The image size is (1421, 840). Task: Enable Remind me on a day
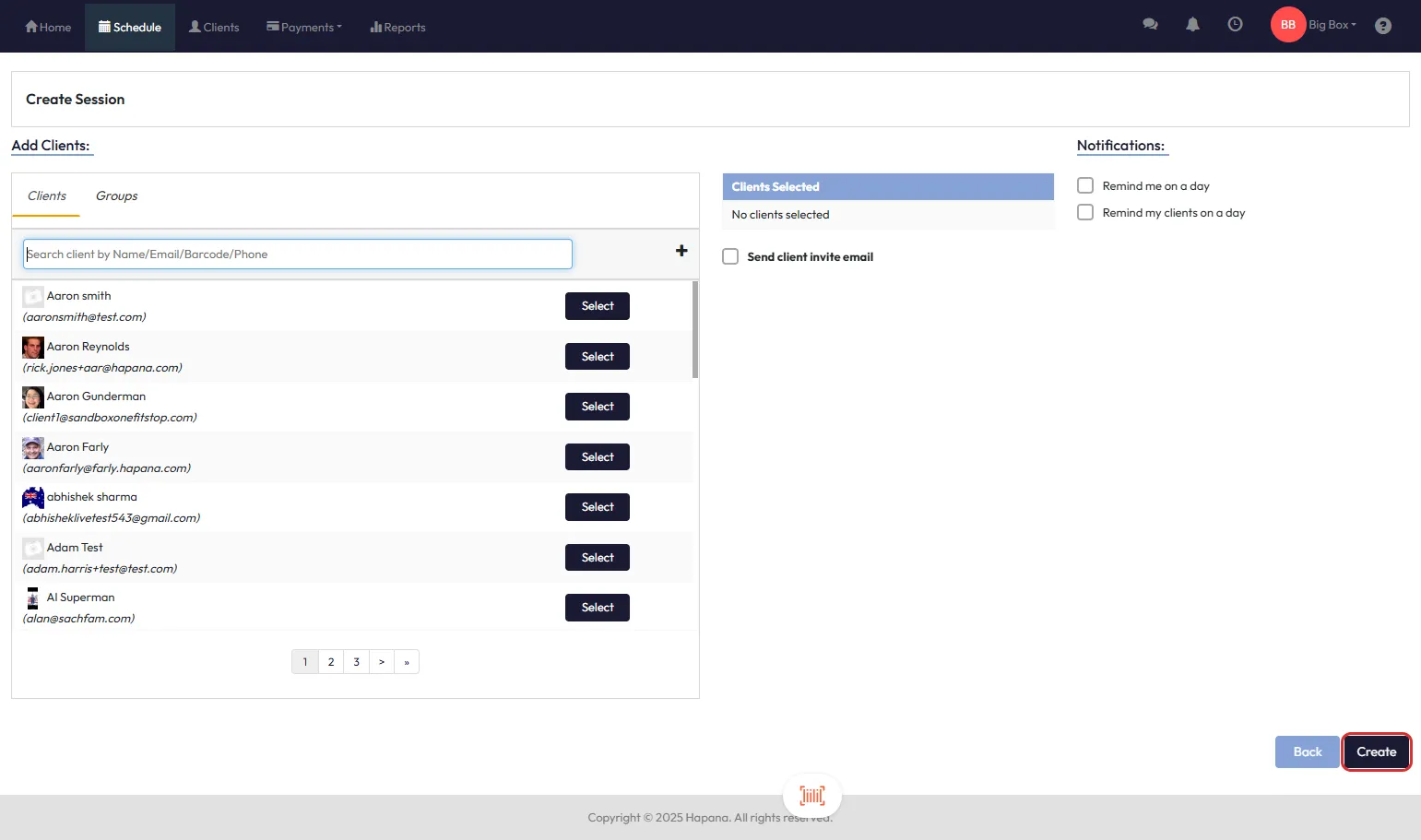point(1085,185)
